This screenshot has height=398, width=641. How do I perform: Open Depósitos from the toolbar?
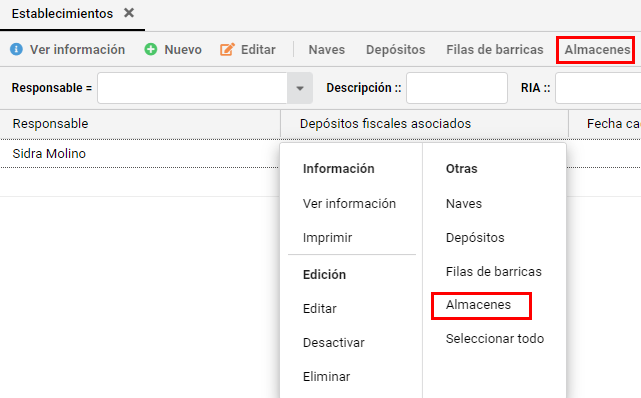[x=395, y=49]
